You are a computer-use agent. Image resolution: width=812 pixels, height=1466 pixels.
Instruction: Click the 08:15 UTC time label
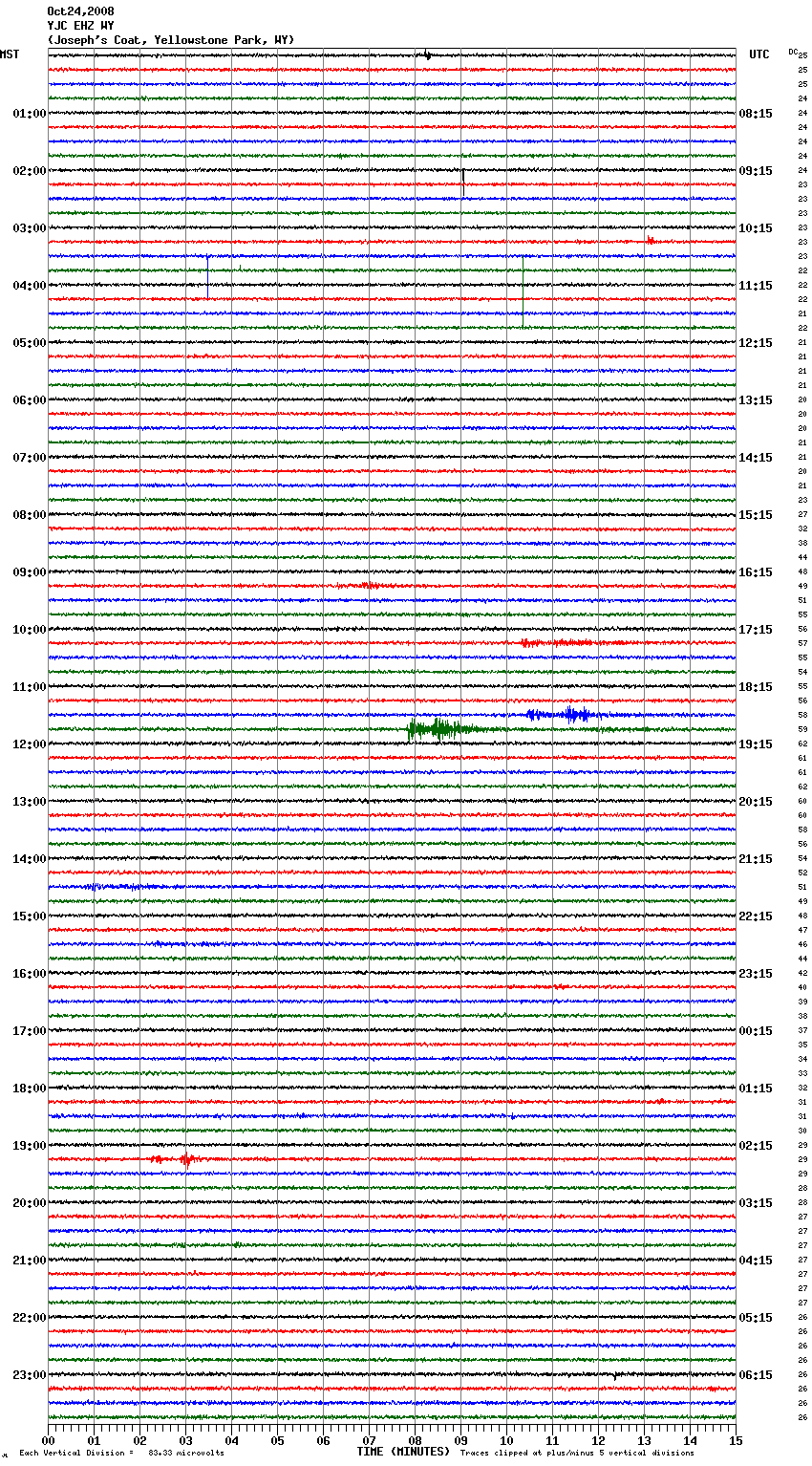pos(756,114)
